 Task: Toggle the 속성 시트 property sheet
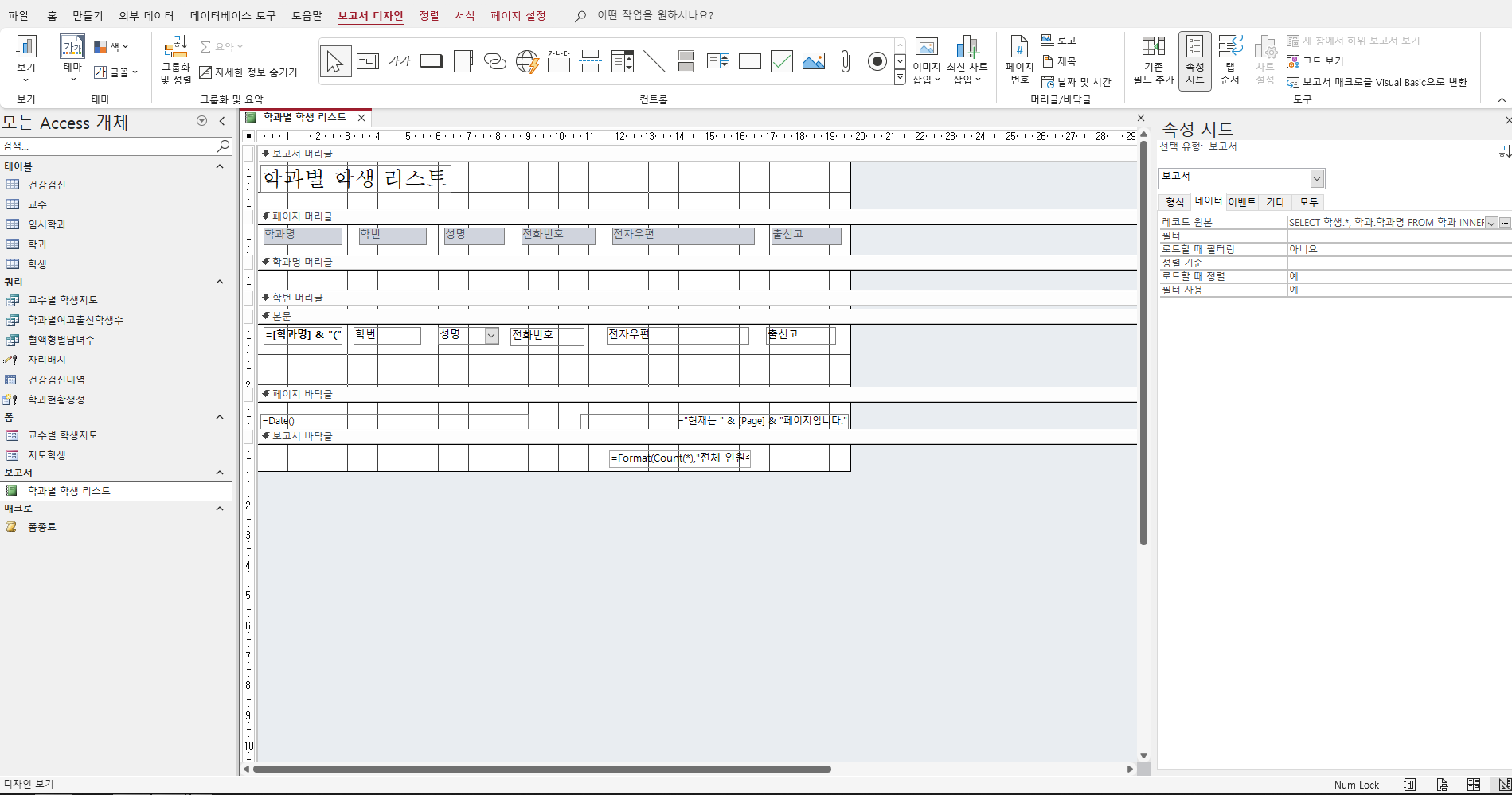[x=1194, y=61]
